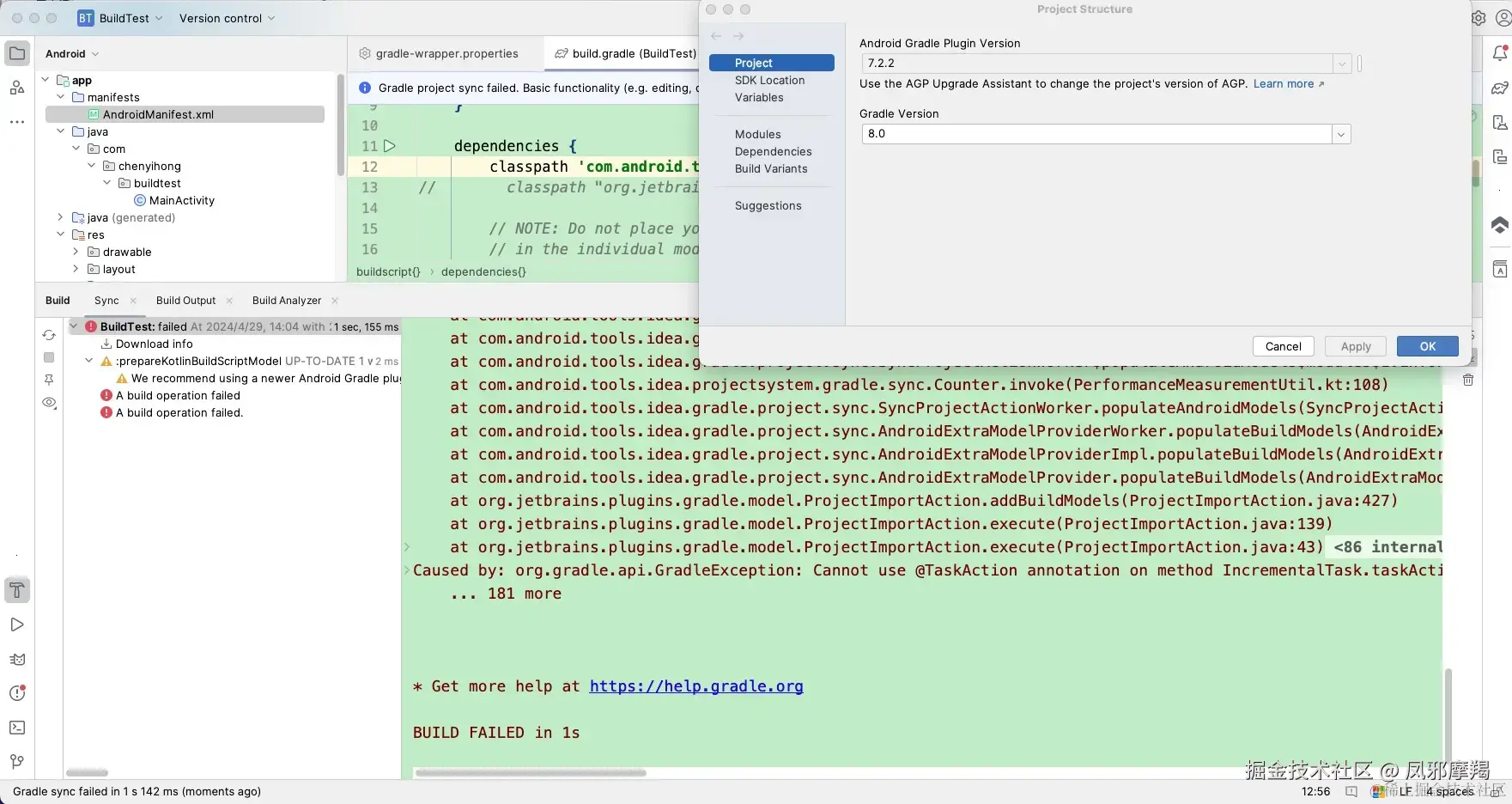Open the Project tool window folder icon
The image size is (1512, 804).
pos(17,53)
